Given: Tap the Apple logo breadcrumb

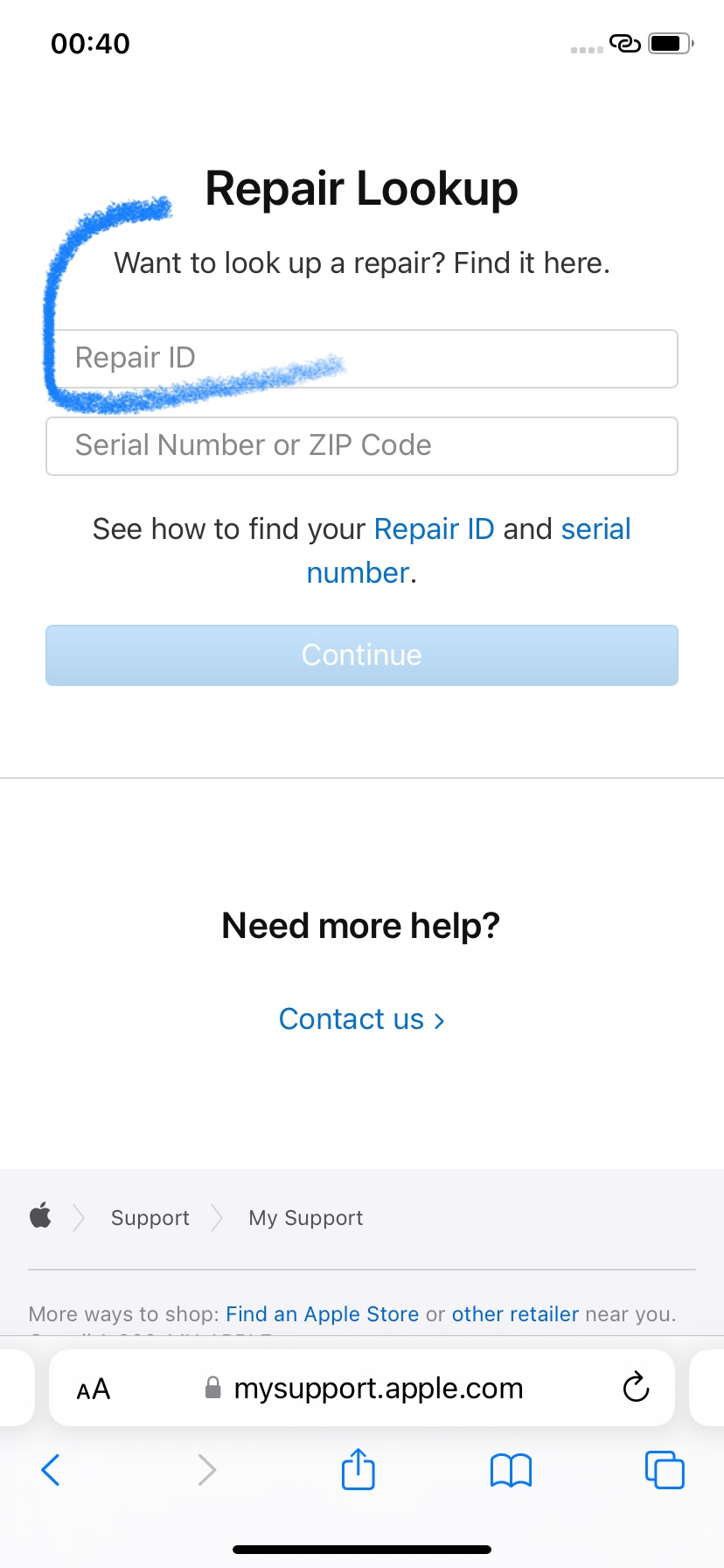Looking at the screenshot, I should coord(40,1216).
